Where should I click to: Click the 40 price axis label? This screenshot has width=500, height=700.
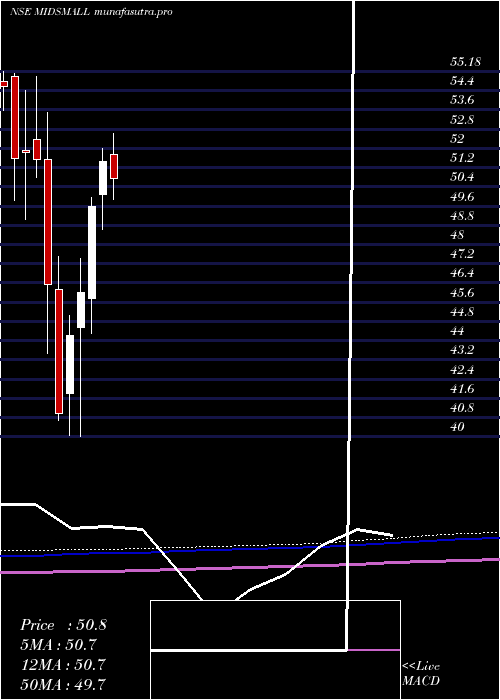(457, 427)
